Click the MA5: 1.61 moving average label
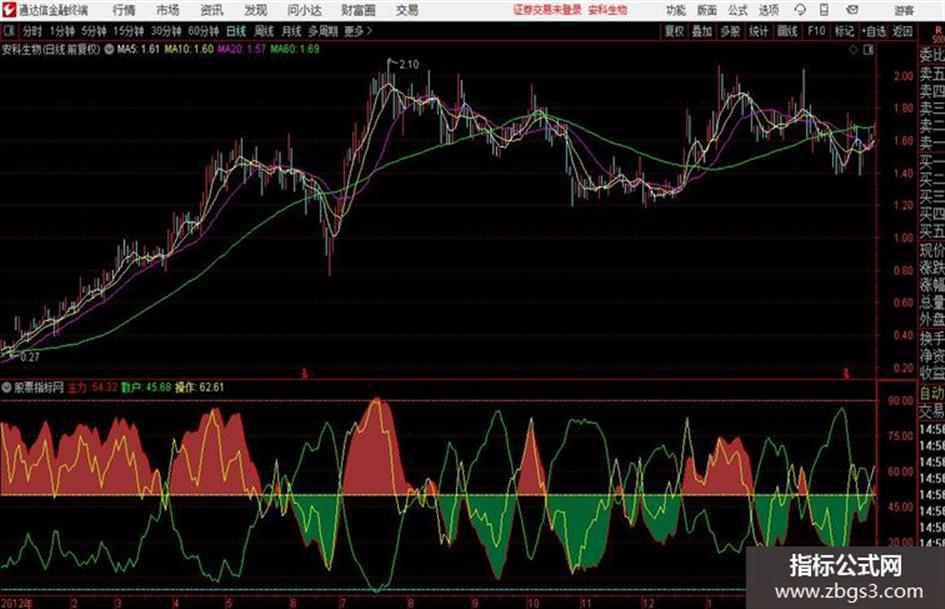This screenshot has width=945, height=609. click(x=138, y=49)
